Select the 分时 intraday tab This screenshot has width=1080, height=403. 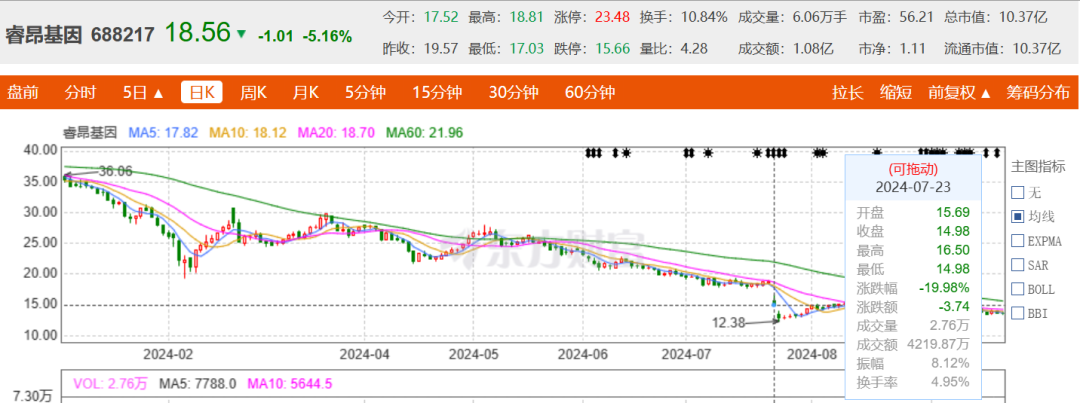pyautogui.click(x=81, y=93)
